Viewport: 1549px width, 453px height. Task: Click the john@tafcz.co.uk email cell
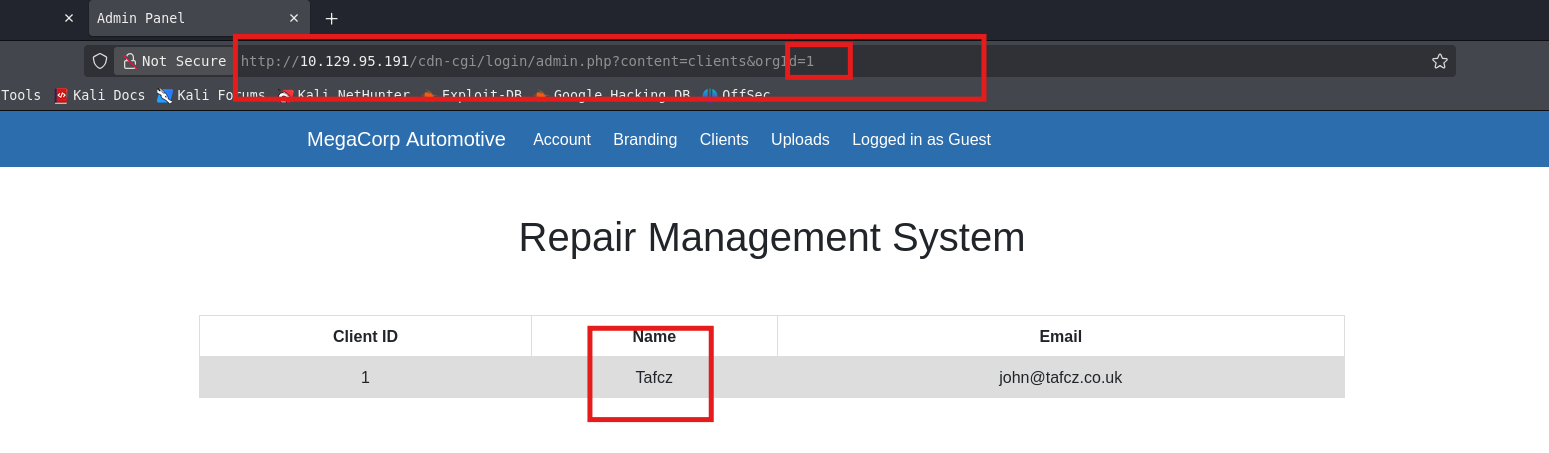tap(1061, 377)
